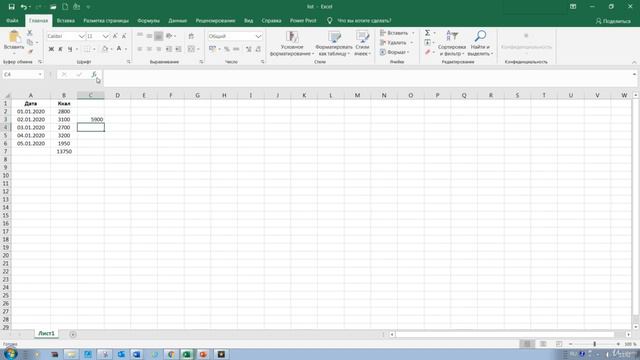The image size is (640, 360).
Task: Click the Open folder icon in quick access toolbar
Action: (53, 7)
